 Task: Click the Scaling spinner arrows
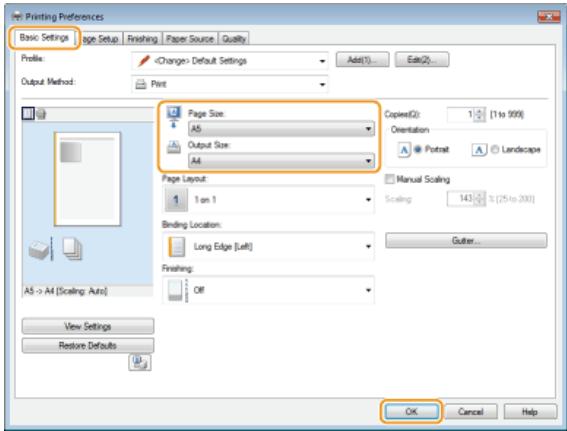[x=479, y=199]
